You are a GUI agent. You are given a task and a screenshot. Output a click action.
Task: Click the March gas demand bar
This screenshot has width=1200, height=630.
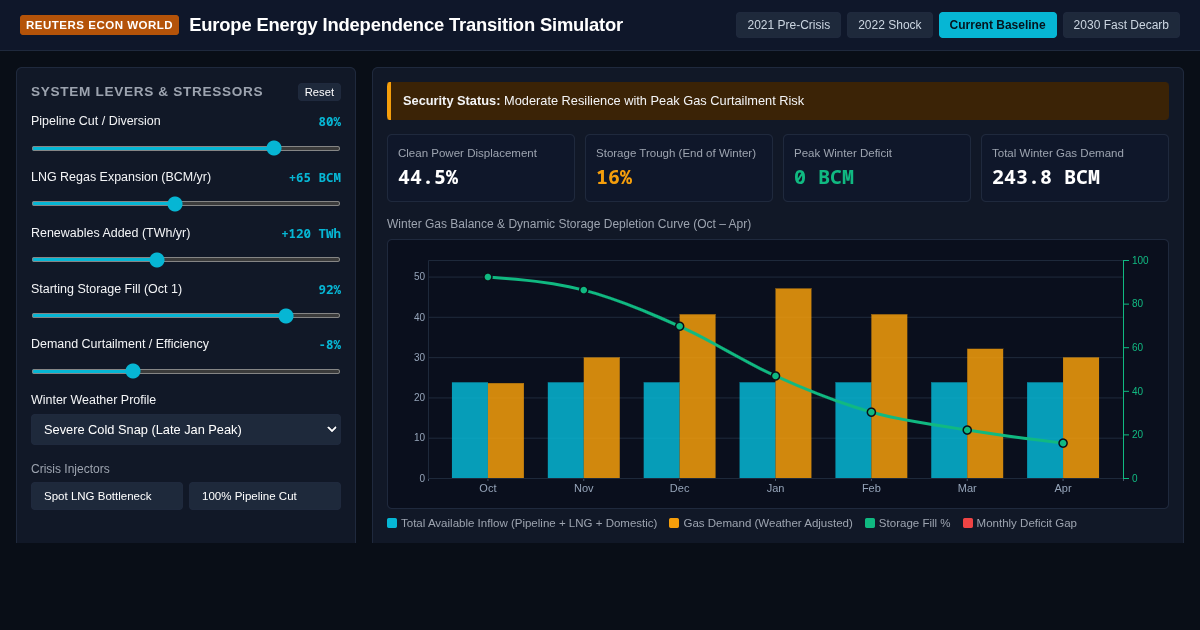click(x=985, y=414)
